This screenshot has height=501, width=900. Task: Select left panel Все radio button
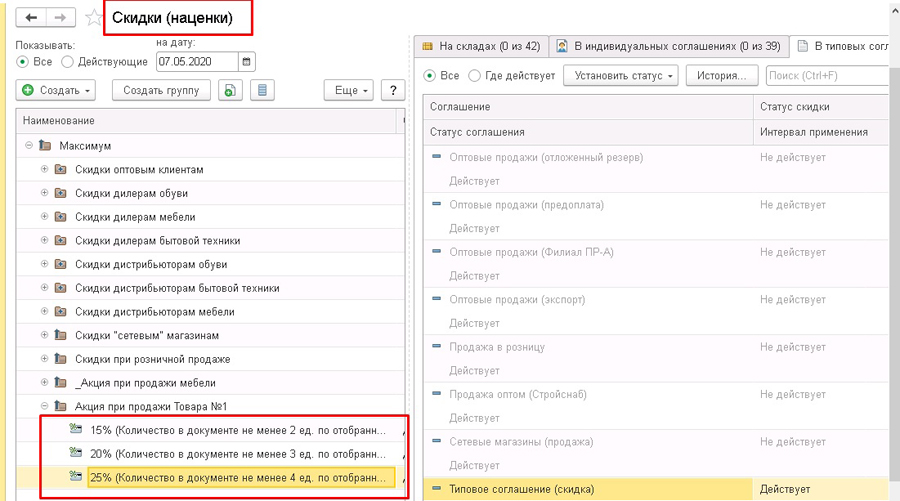tap(23, 62)
